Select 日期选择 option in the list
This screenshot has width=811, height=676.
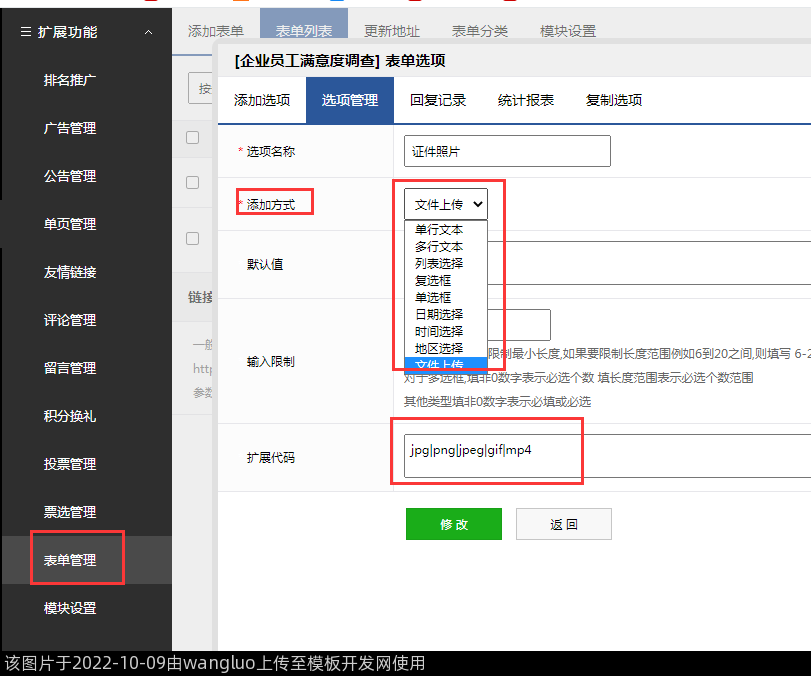pos(439,314)
